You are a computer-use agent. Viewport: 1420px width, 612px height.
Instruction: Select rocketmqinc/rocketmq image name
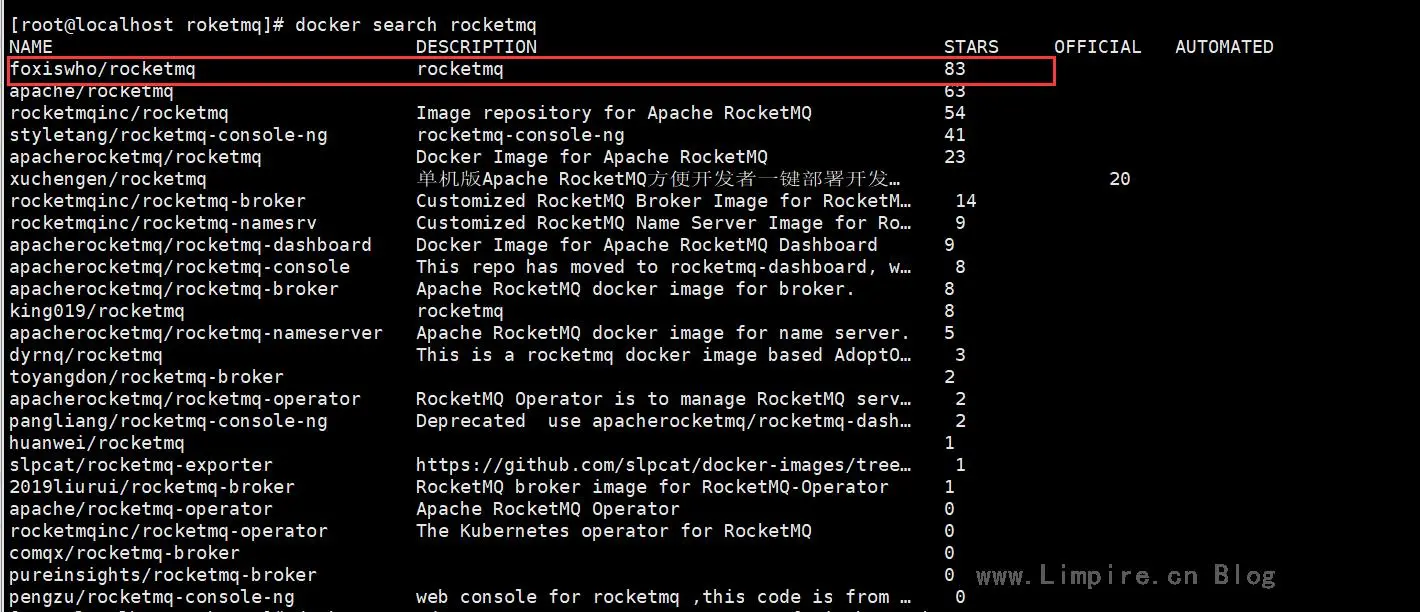pyautogui.click(x=119, y=113)
